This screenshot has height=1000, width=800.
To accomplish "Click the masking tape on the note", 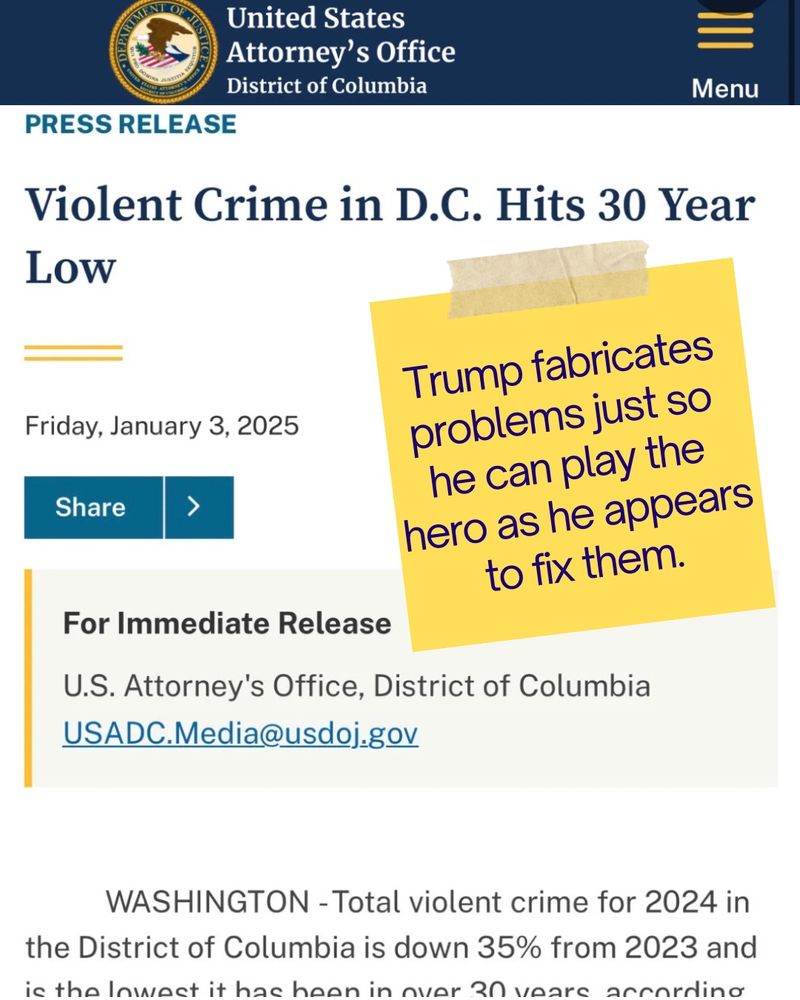I will (548, 278).
